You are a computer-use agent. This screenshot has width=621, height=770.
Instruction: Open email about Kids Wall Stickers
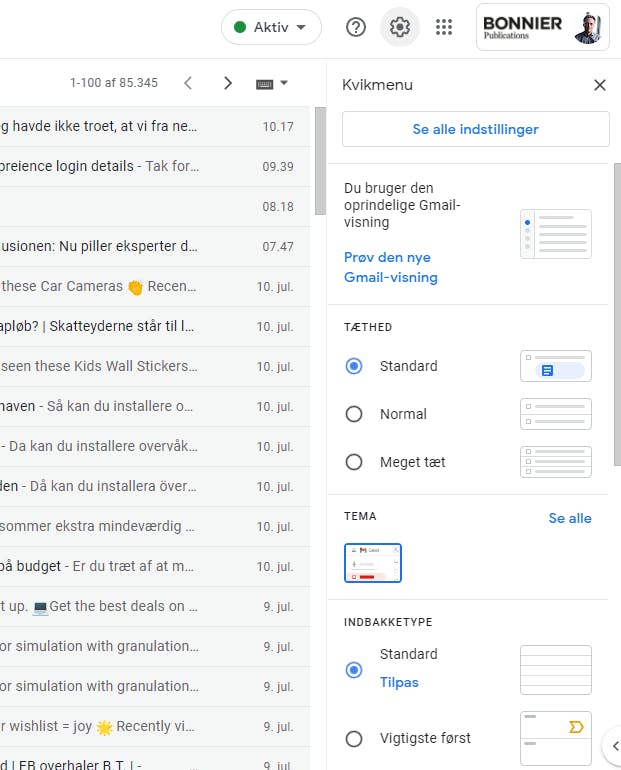[x=147, y=366]
